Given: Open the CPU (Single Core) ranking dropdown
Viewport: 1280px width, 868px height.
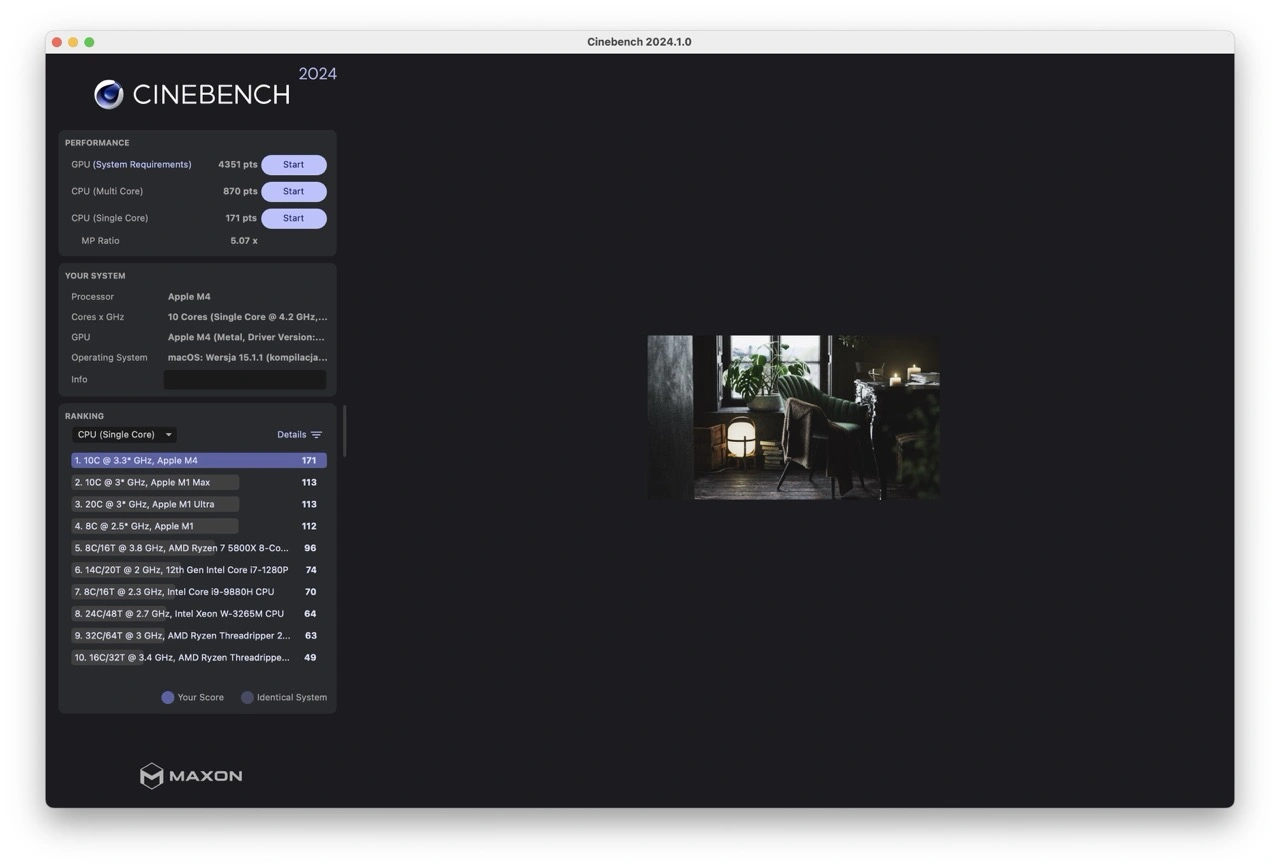Looking at the screenshot, I should coord(124,435).
